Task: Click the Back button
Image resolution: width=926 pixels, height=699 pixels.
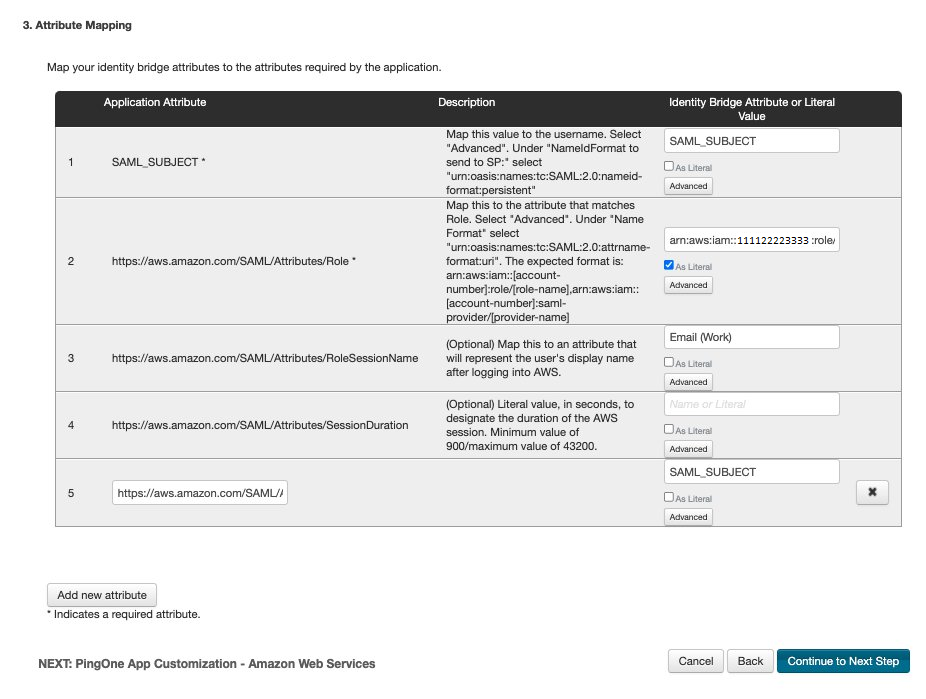Action: 750,661
